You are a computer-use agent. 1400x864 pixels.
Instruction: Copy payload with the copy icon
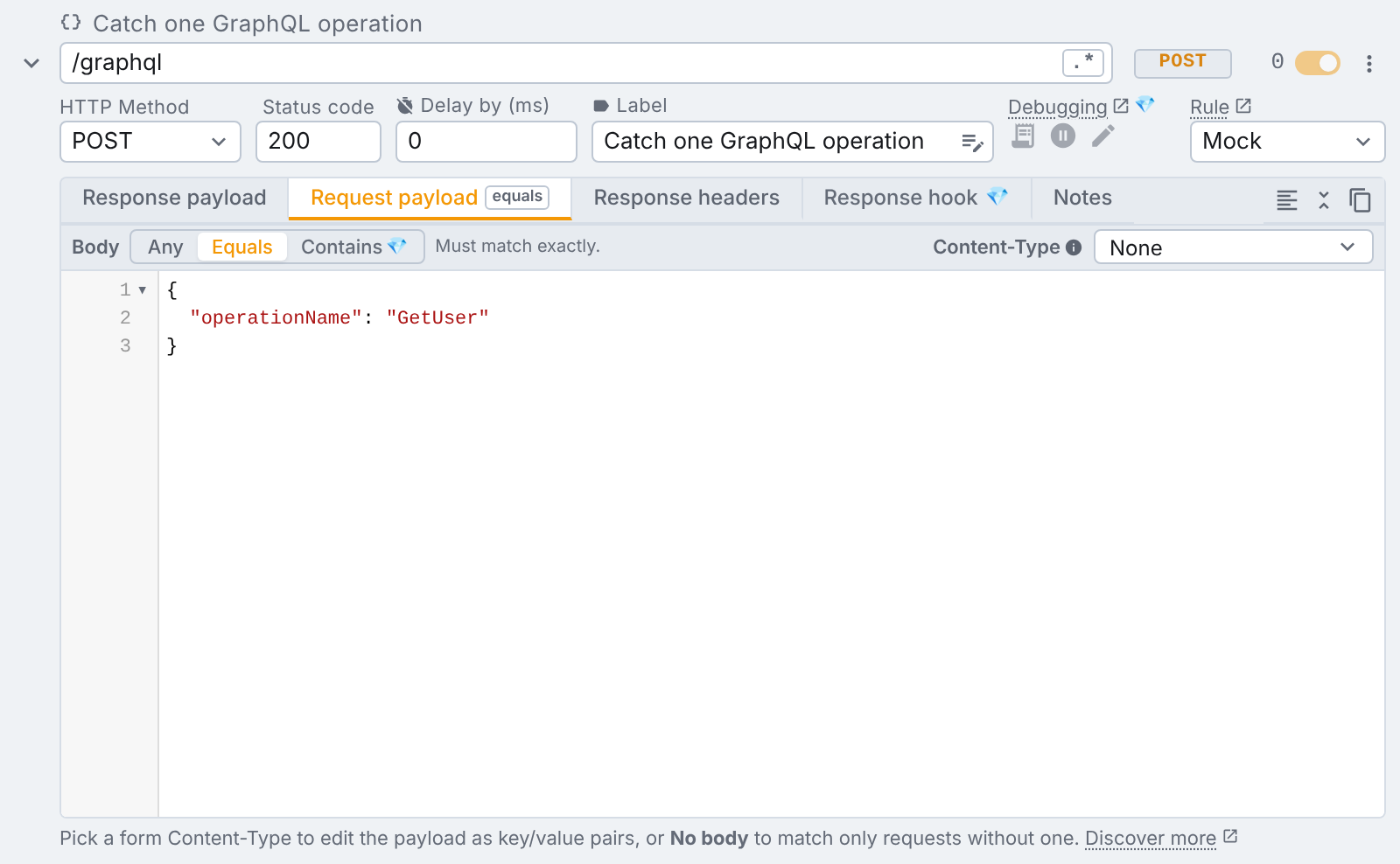[x=1360, y=200]
